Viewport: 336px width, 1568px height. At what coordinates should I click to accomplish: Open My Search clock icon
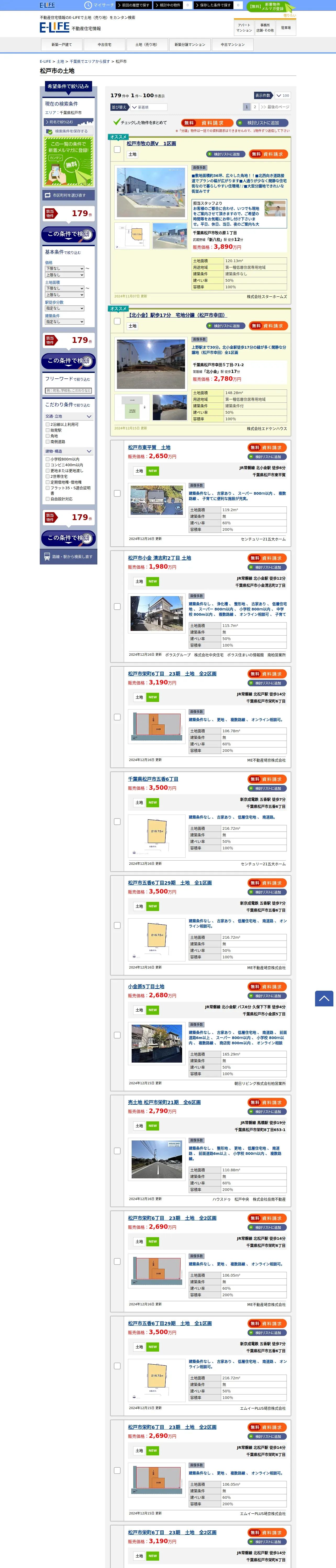click(x=88, y=5)
